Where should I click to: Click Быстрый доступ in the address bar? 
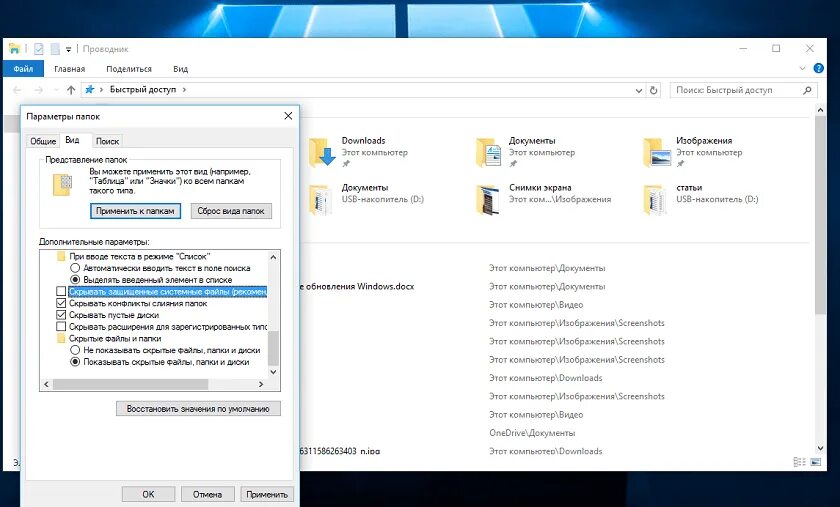coord(143,90)
